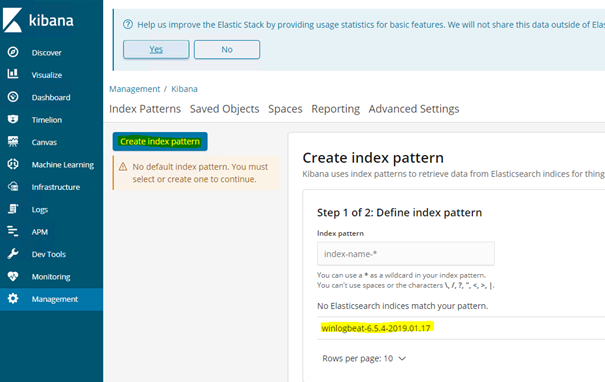Click the Kibana logo icon
Viewport: 605px width, 382px height.
[12, 20]
